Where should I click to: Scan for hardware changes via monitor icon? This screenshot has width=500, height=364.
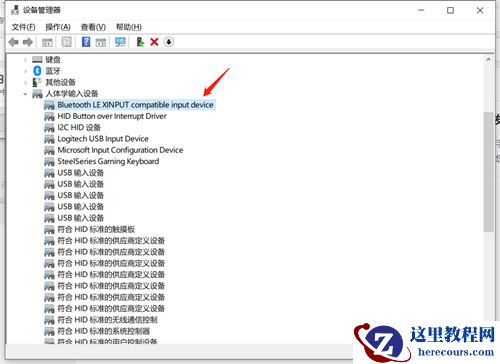tap(120, 42)
